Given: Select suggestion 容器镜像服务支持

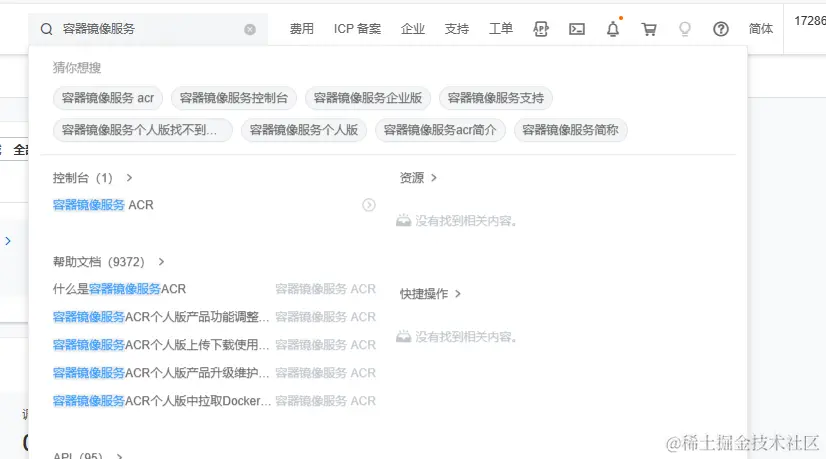Looking at the screenshot, I should coord(496,98).
